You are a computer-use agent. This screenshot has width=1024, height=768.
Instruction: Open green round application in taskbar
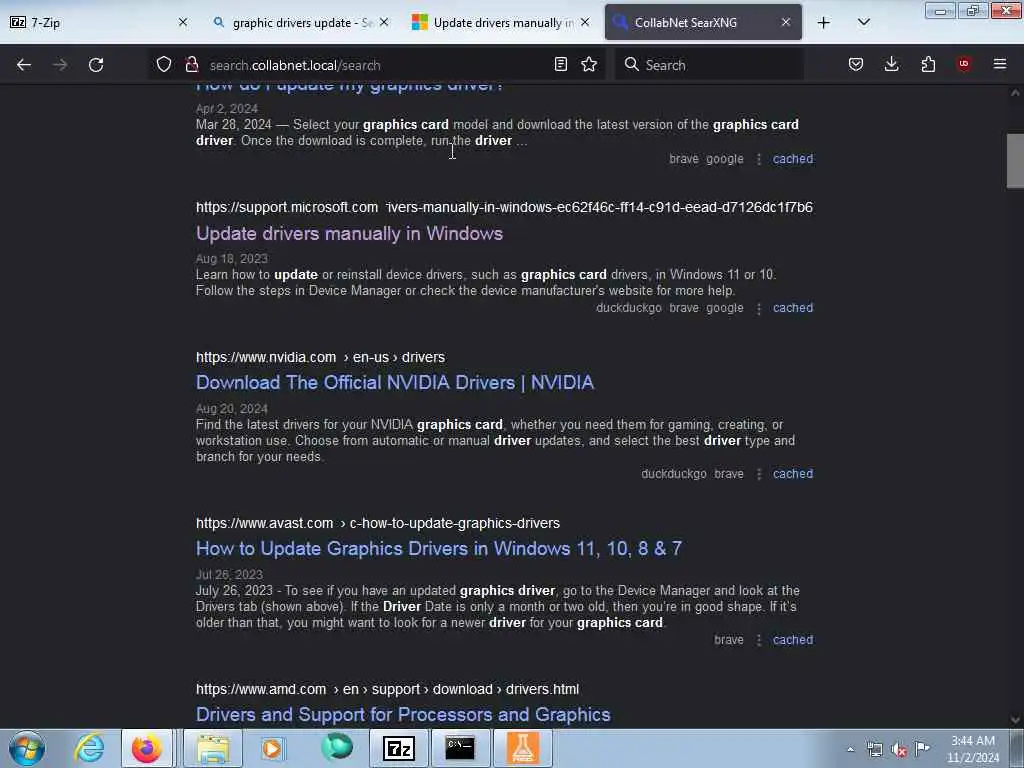[337, 748]
